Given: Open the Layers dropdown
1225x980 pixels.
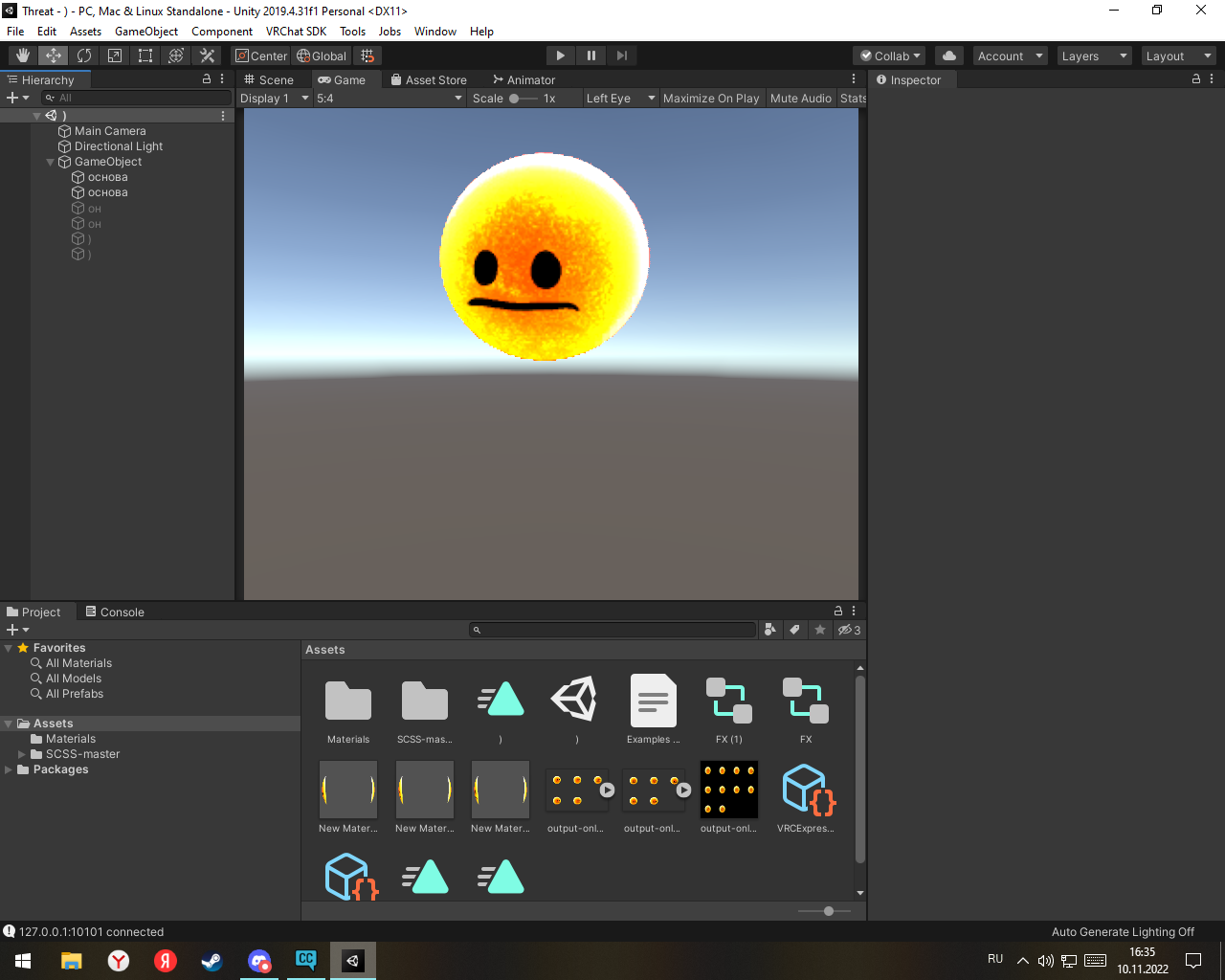Looking at the screenshot, I should (1094, 56).
